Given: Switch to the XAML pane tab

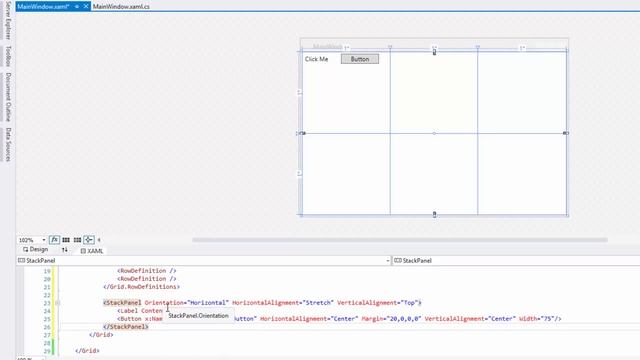Looking at the screenshot, I should point(92,251).
